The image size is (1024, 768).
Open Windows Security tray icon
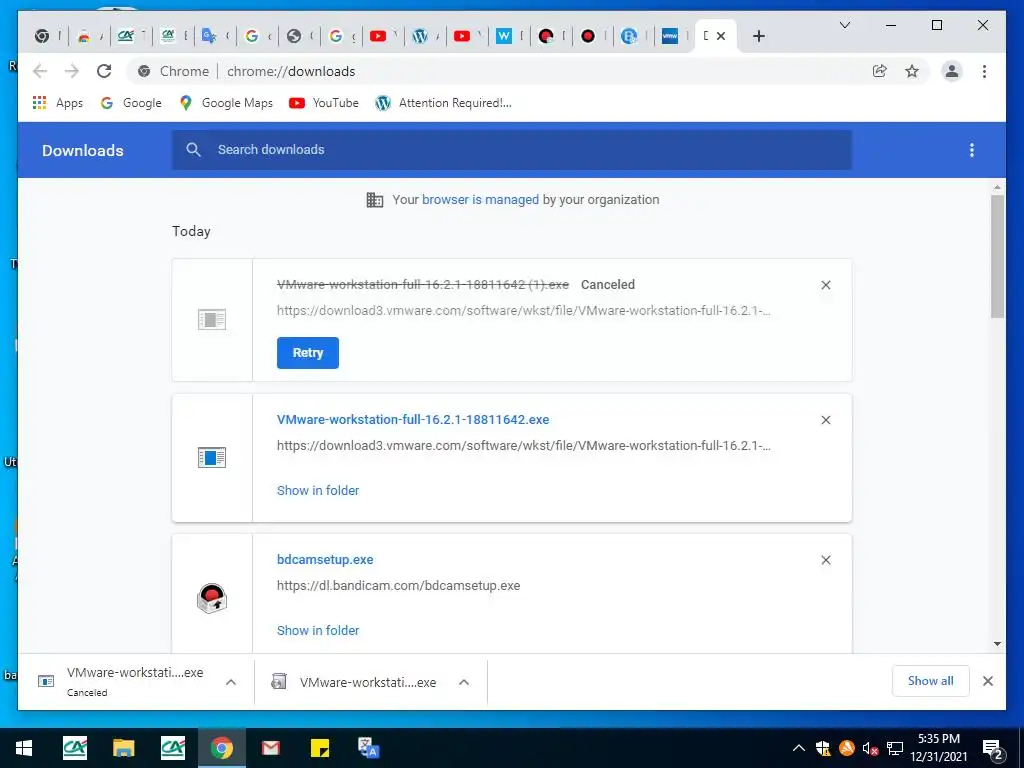823,748
